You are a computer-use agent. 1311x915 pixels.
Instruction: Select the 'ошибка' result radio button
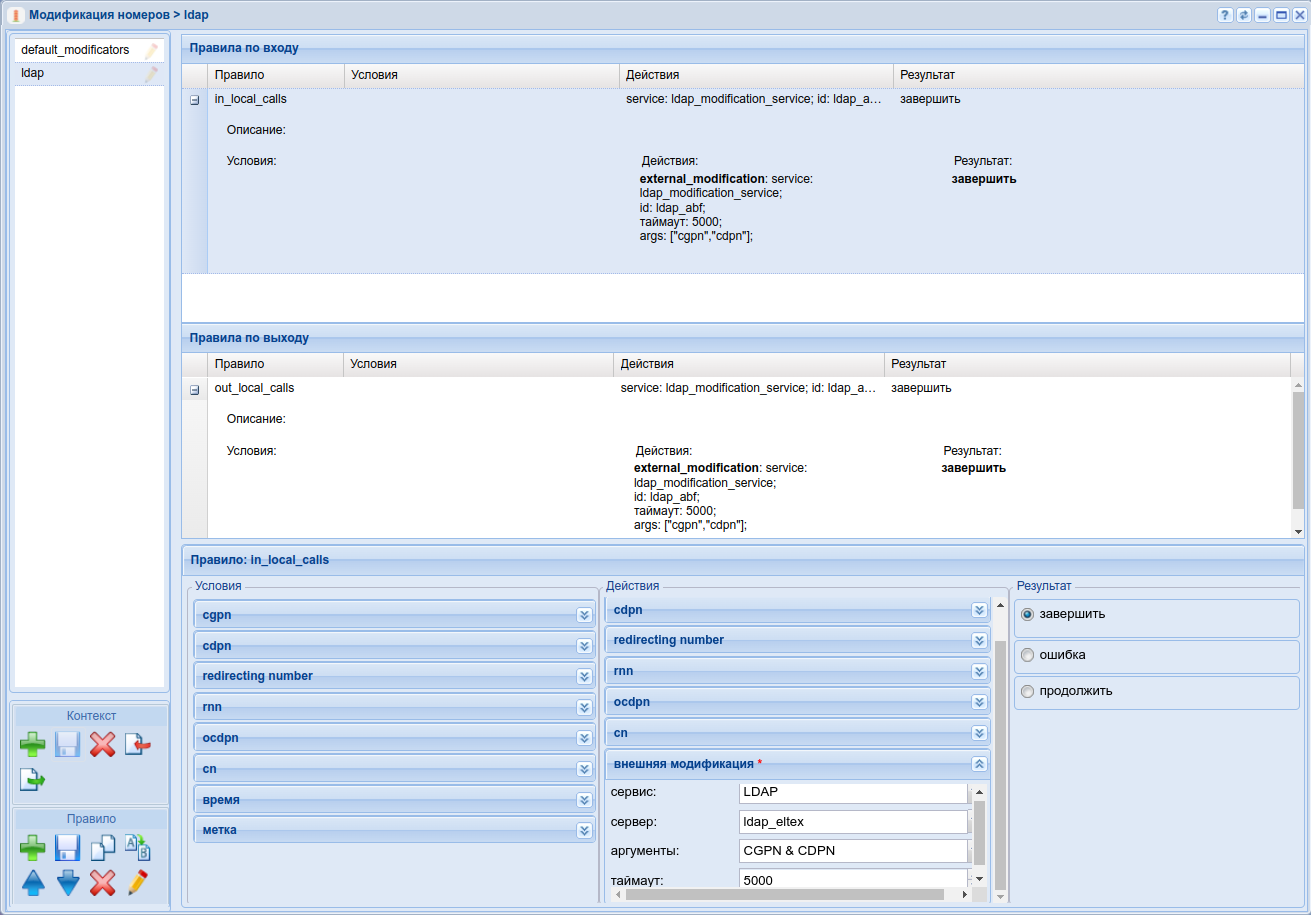click(1027, 656)
